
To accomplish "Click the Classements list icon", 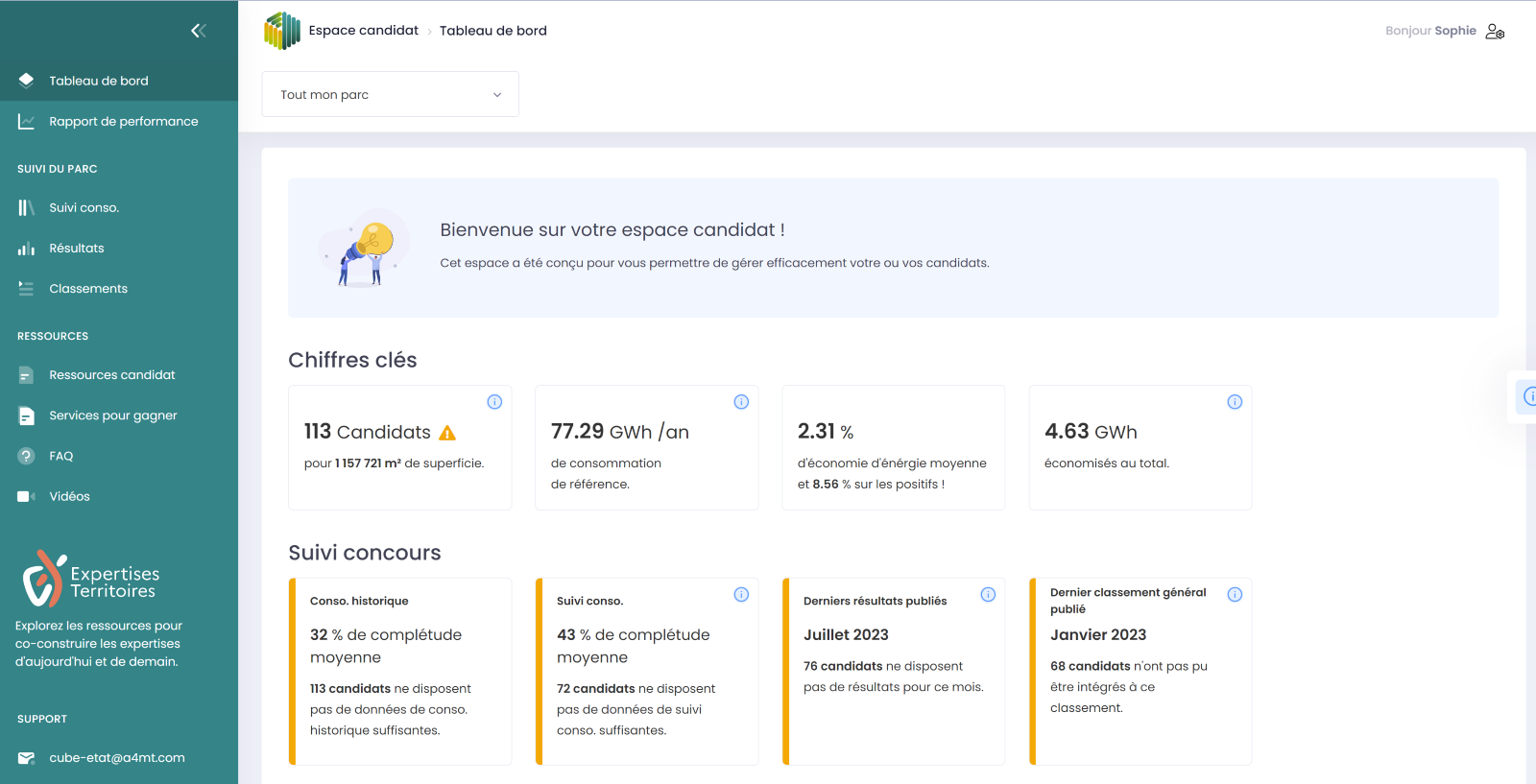I will [26, 289].
